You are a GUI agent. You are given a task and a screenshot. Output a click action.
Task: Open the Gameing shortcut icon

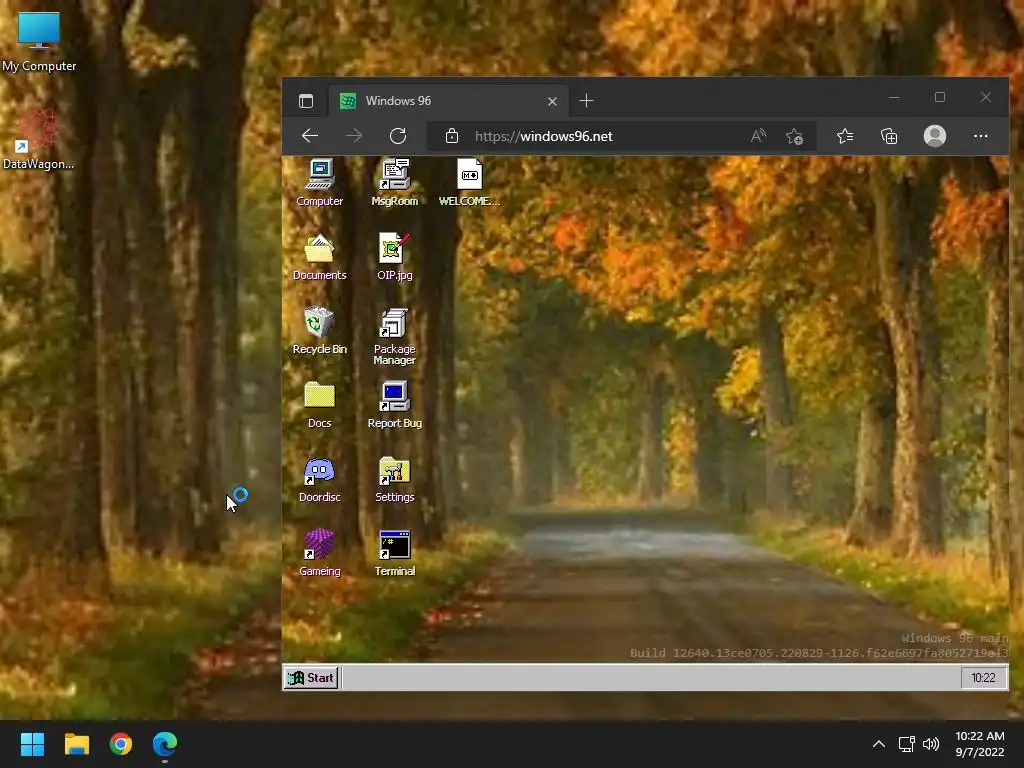[x=319, y=552]
